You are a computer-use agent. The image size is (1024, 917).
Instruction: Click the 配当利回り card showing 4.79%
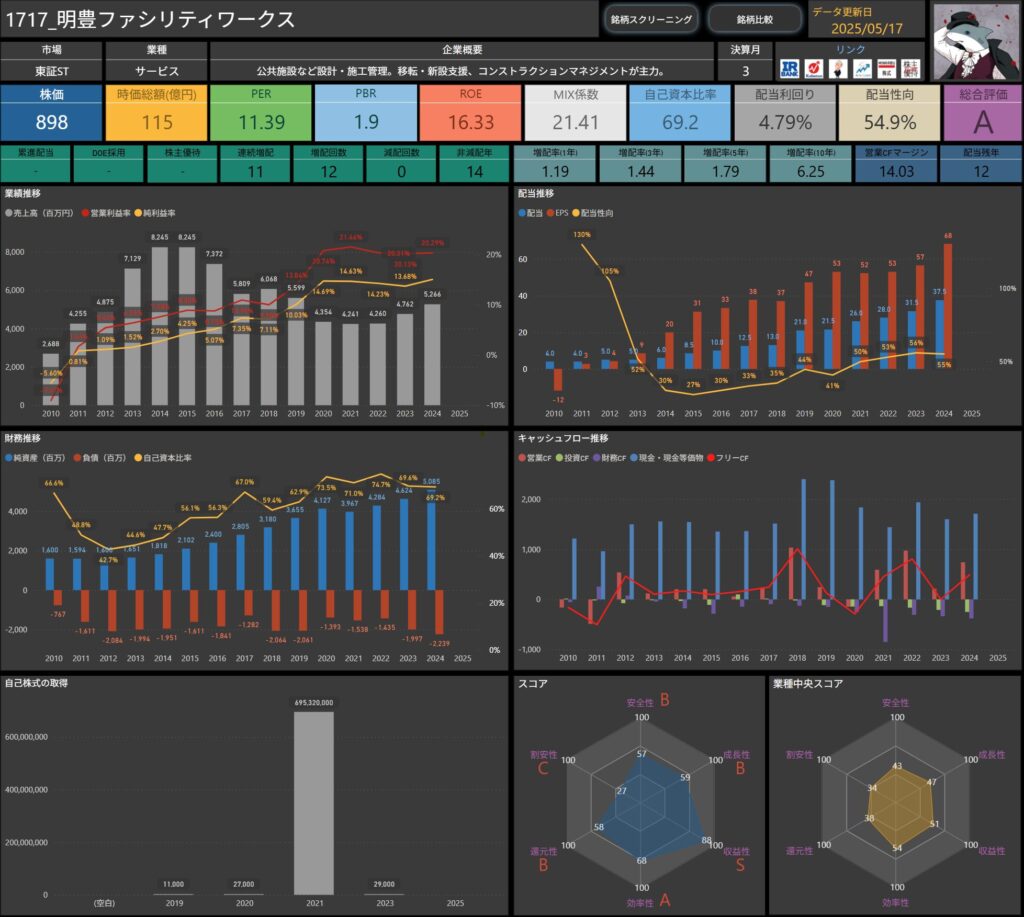[x=785, y=112]
